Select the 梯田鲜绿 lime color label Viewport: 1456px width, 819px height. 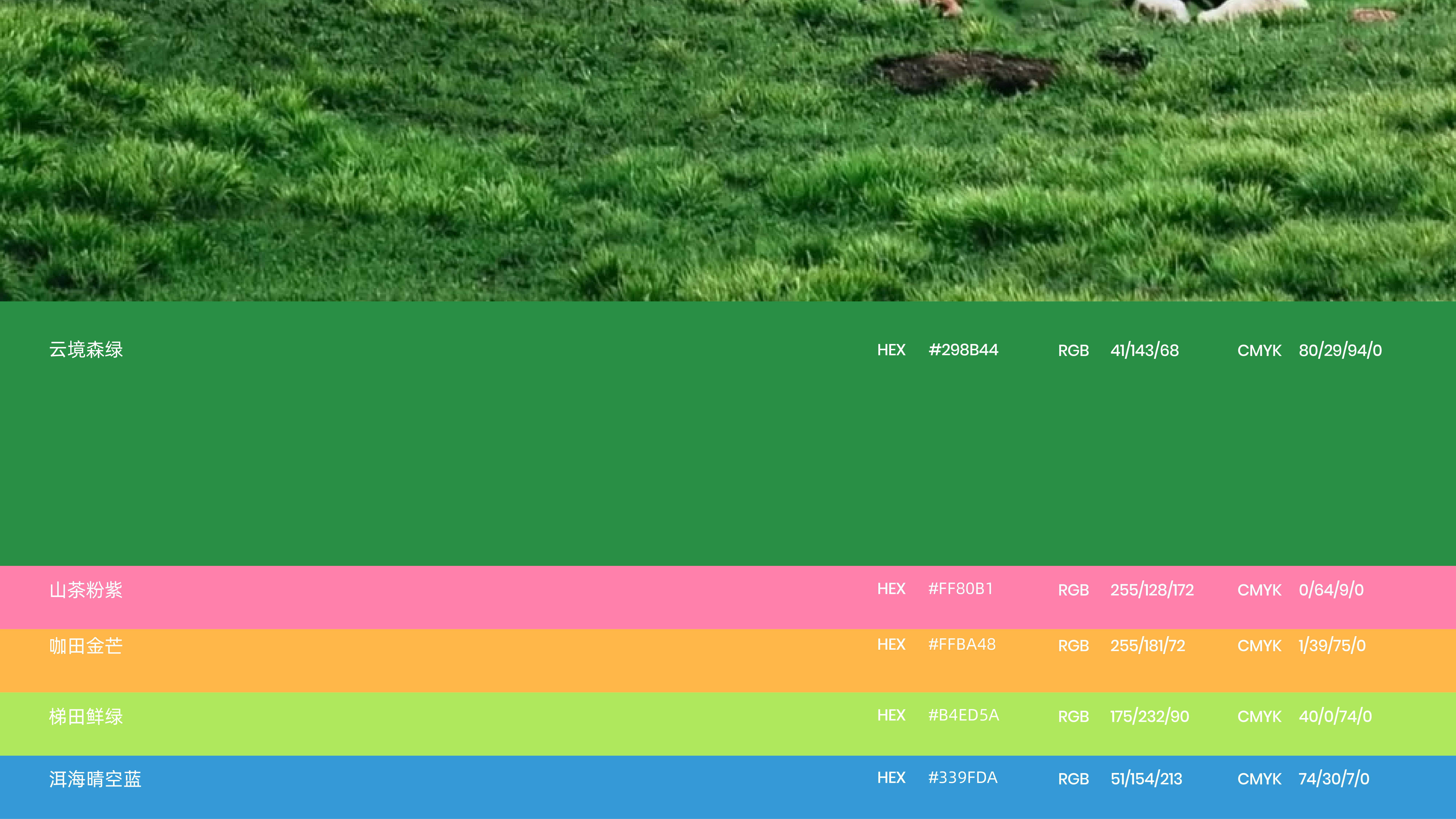tap(86, 716)
